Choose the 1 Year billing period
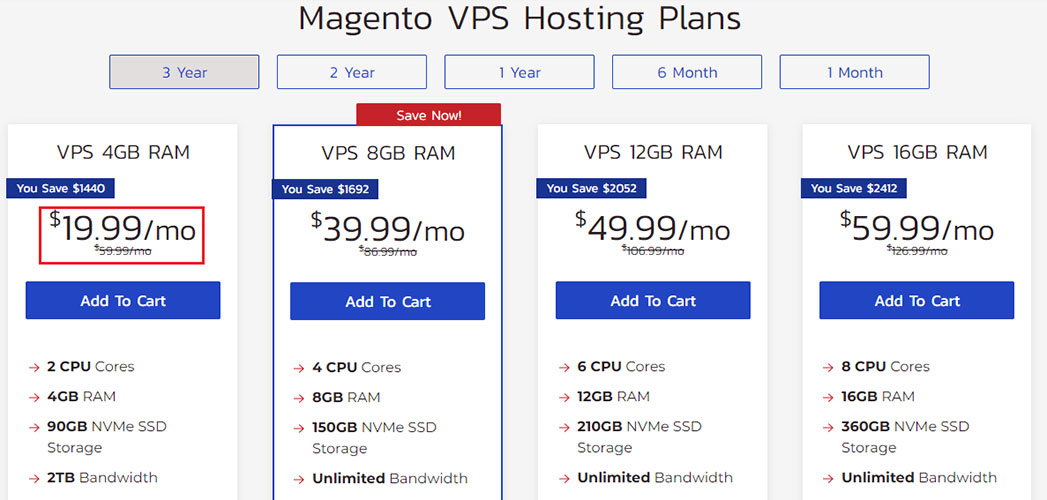 point(519,72)
